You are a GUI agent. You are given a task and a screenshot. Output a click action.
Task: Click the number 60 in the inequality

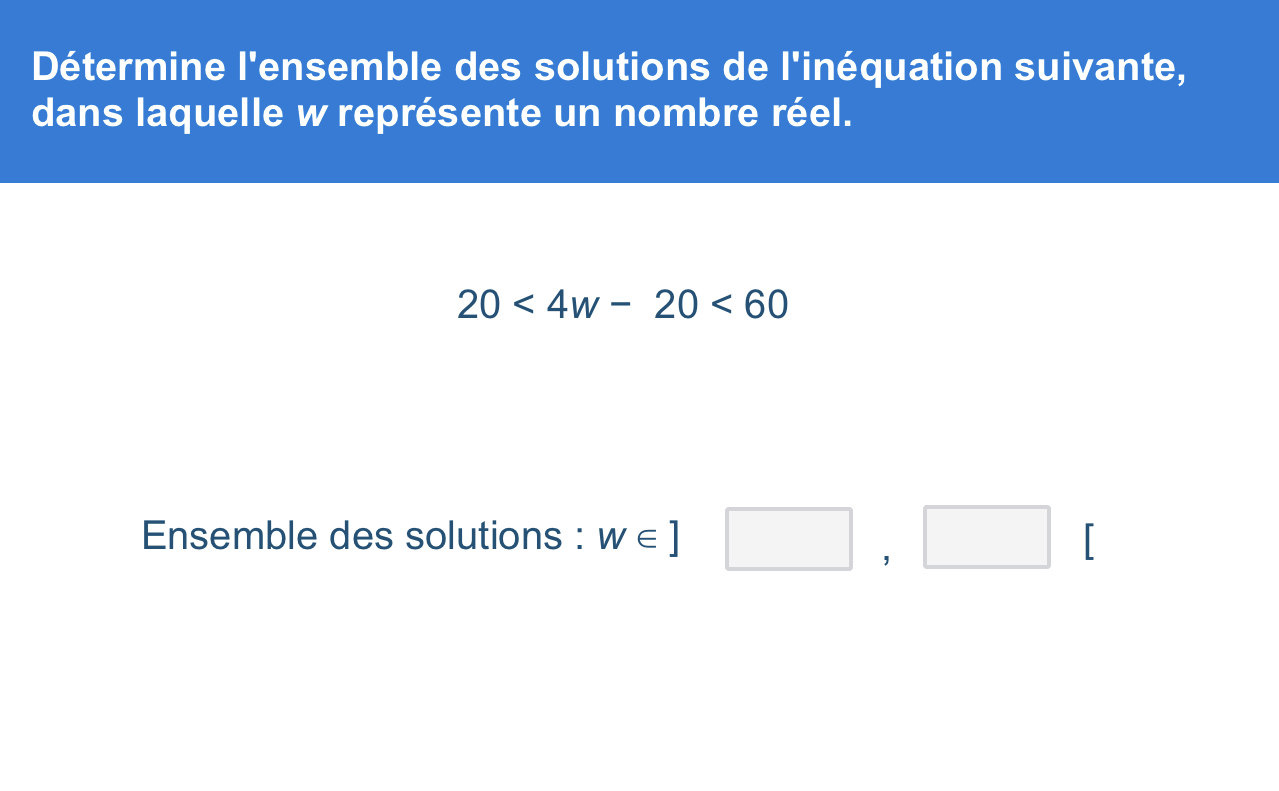click(766, 305)
